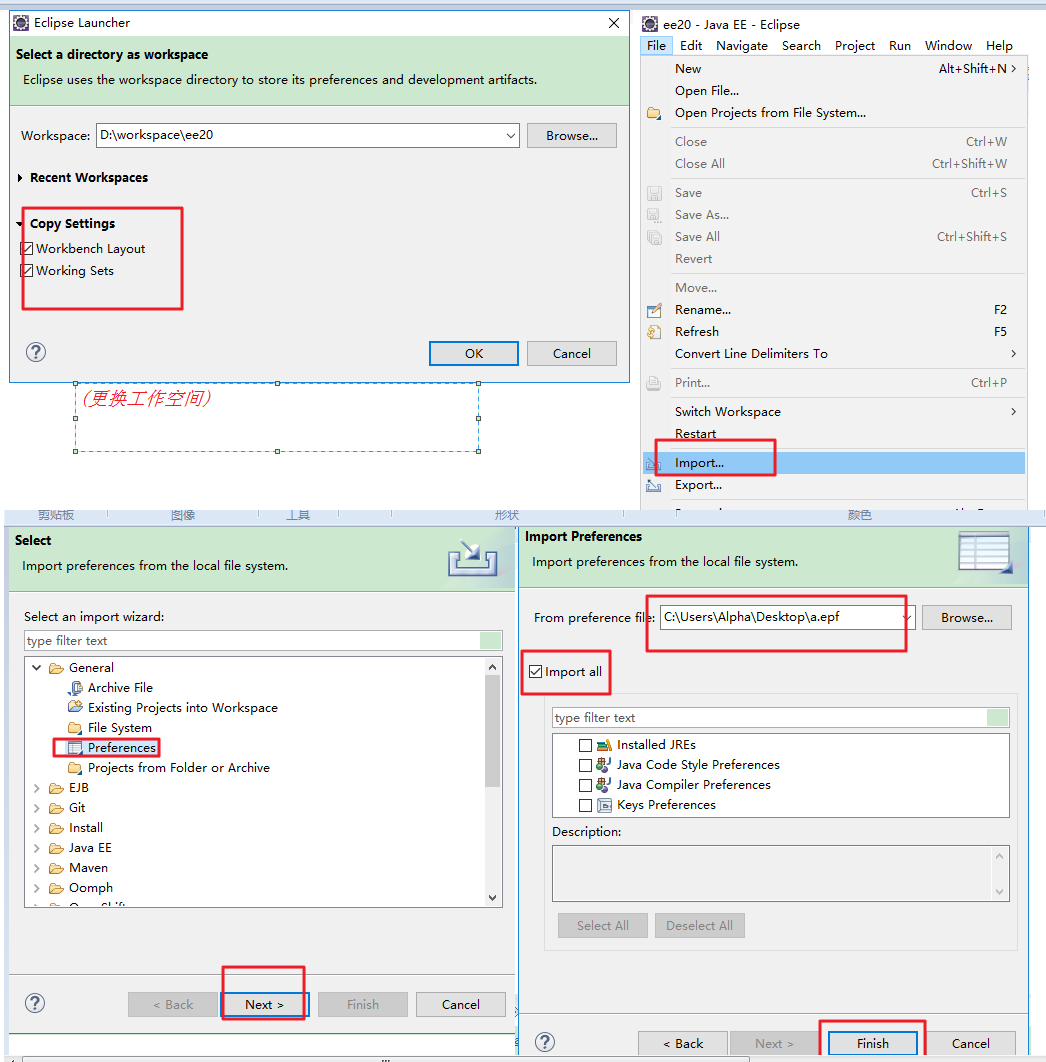The image size is (1046, 1062).
Task: Click the Eclipse logo in Launcher title bar
Action: [x=22, y=22]
